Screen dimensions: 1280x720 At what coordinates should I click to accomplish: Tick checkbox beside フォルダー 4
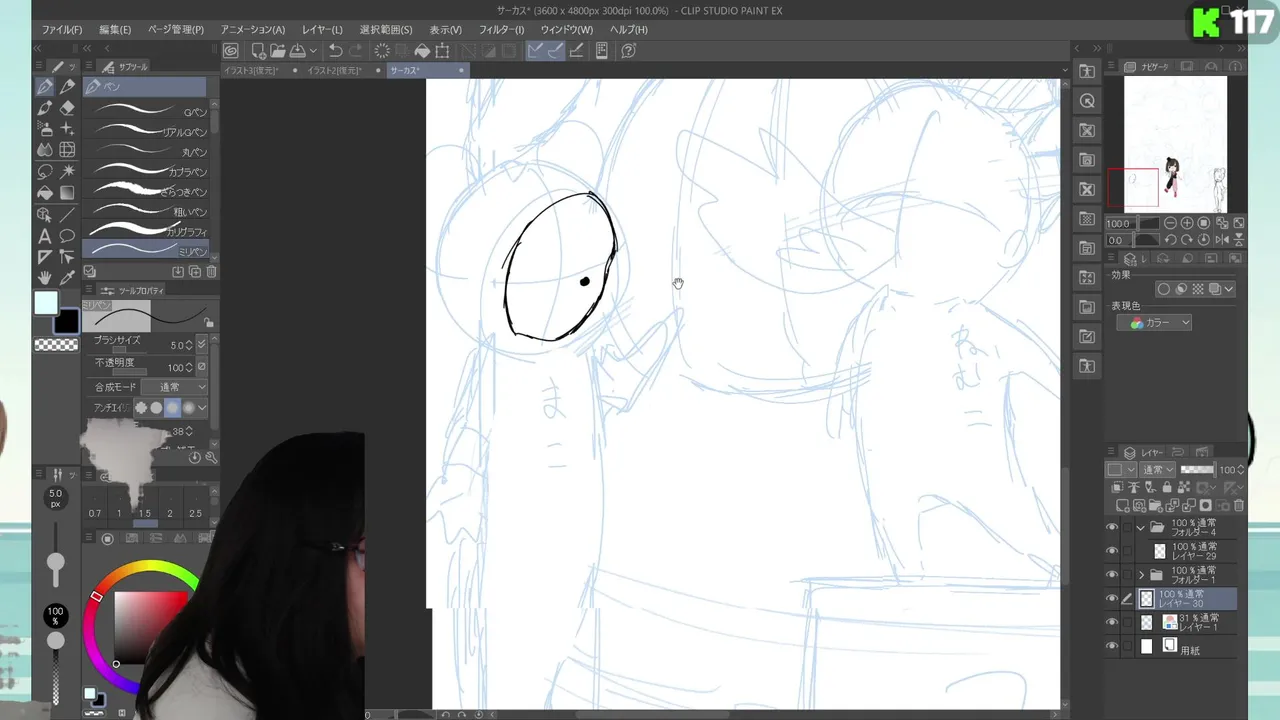1128,527
